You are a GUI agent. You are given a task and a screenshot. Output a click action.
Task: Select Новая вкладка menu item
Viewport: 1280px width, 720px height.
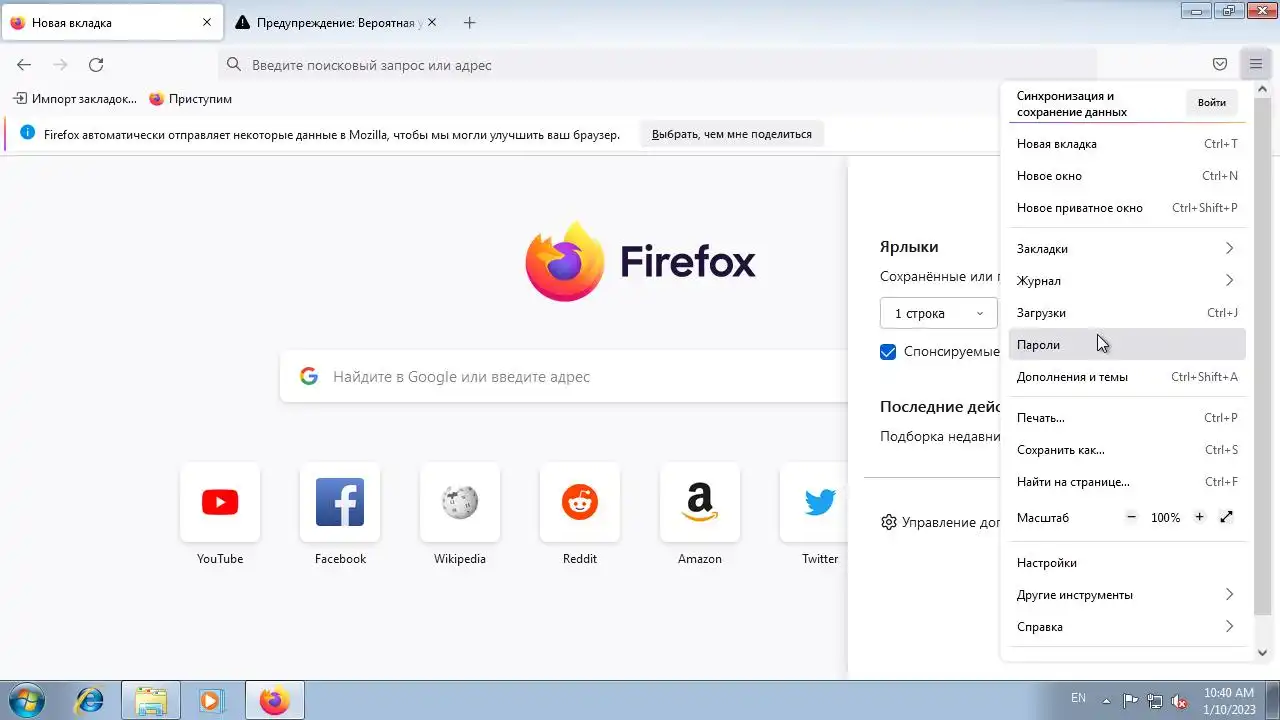click(1127, 143)
